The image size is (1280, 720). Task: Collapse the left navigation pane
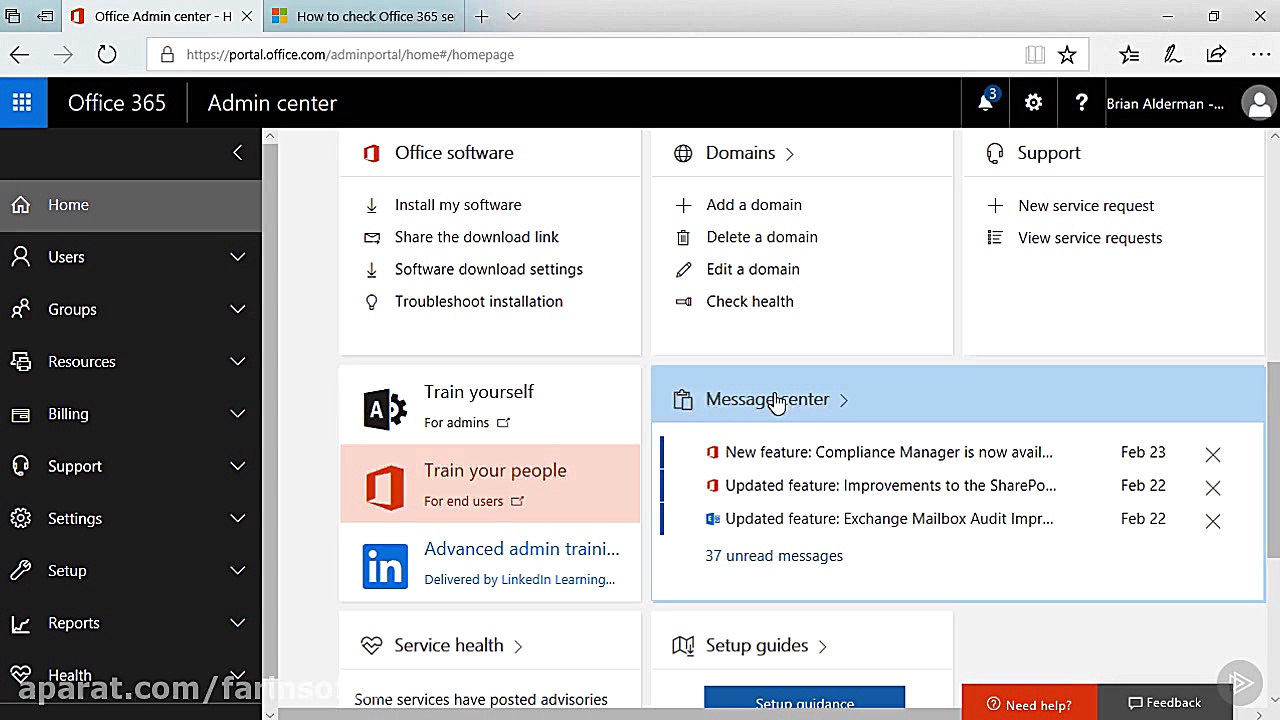click(237, 152)
